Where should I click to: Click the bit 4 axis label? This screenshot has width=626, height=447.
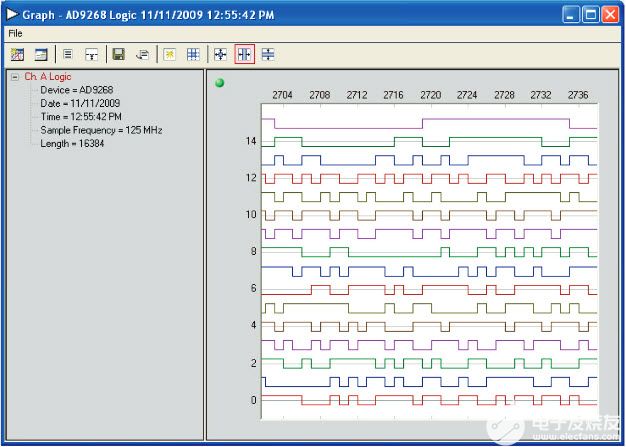point(254,325)
